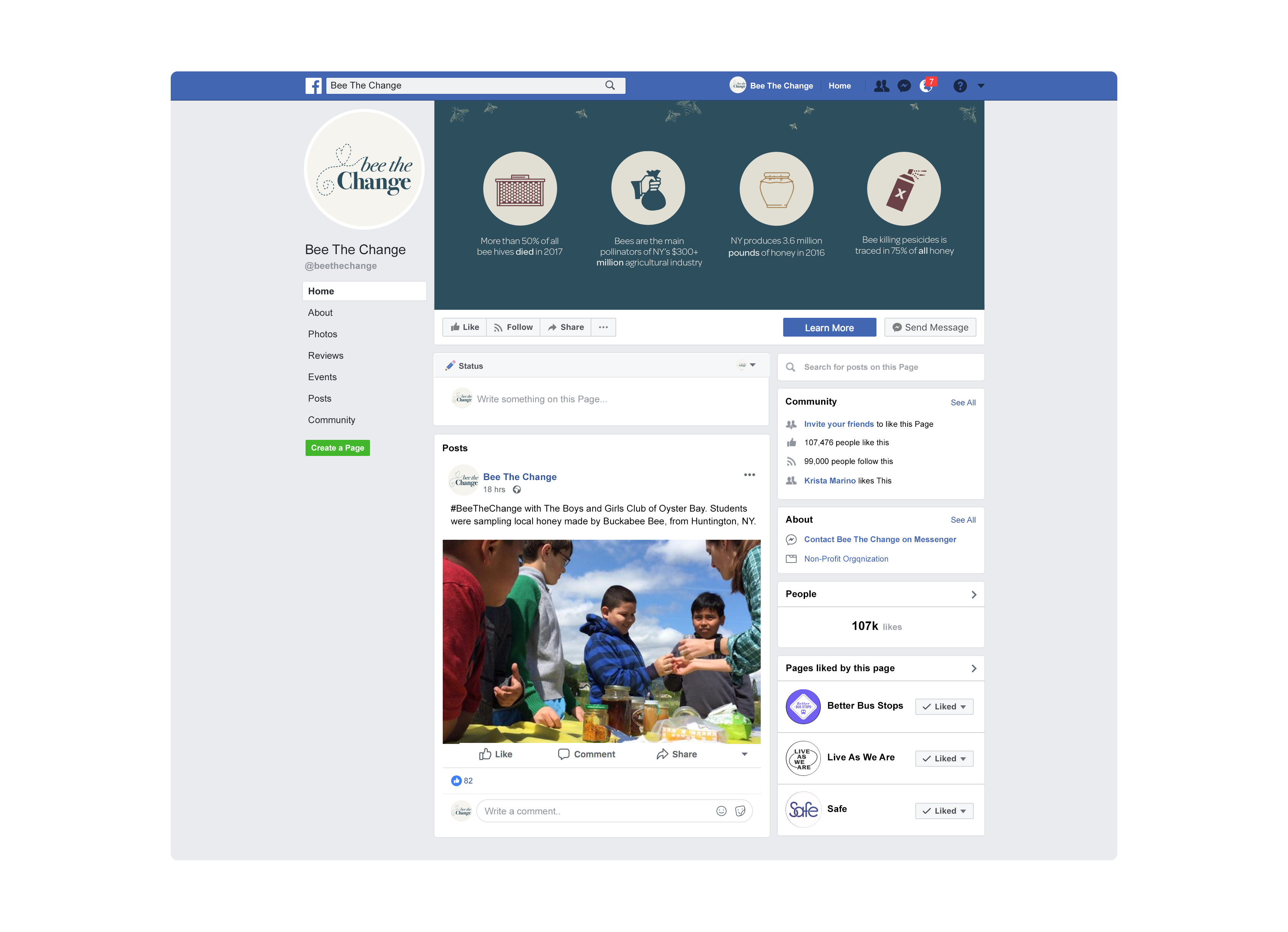Screen dimensions: 1288x932
Task: Open Liked dropdown for Live As We Are
Action: pyautogui.click(x=944, y=759)
